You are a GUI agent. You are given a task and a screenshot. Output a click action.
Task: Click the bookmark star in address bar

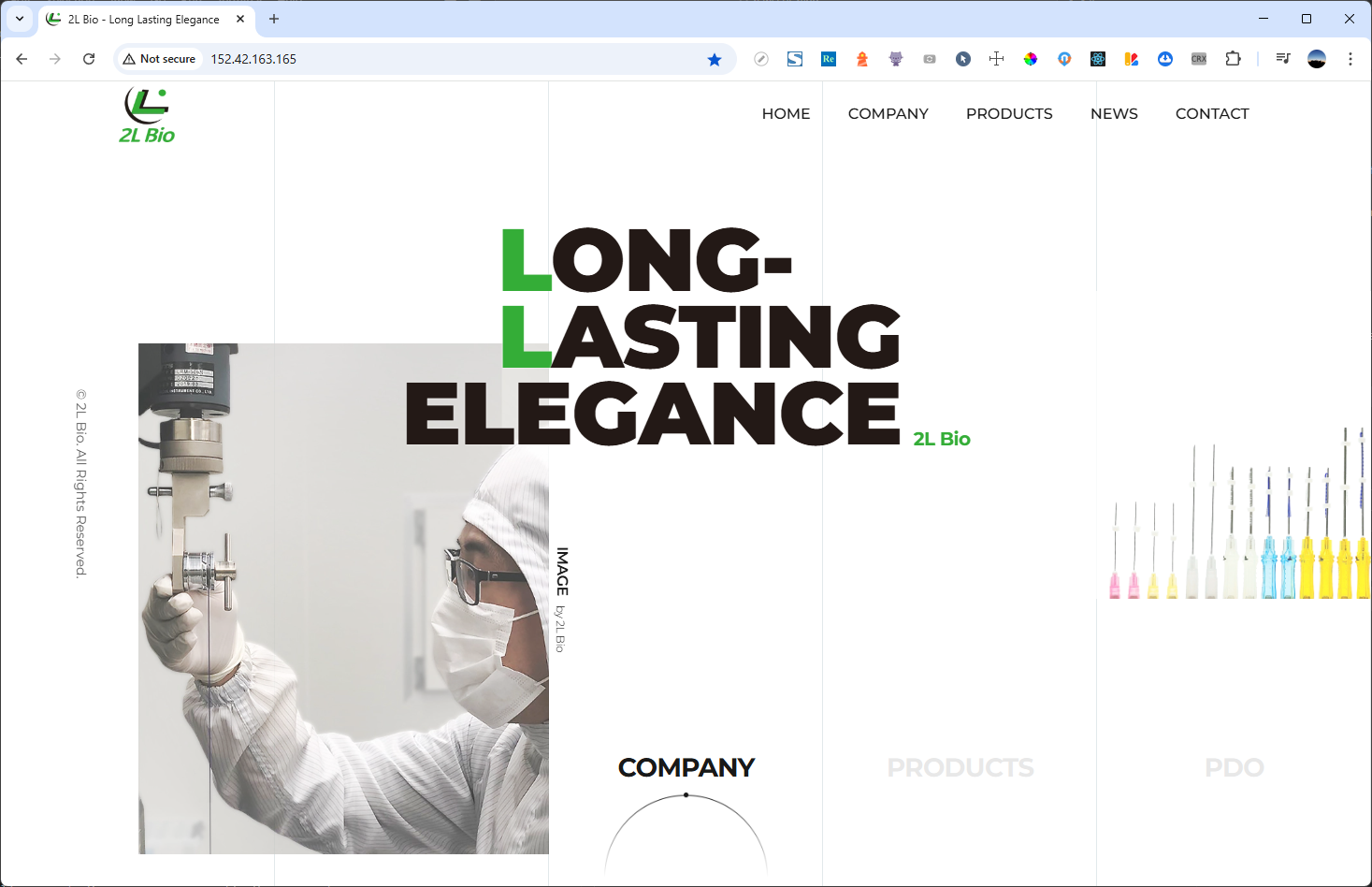(x=715, y=59)
